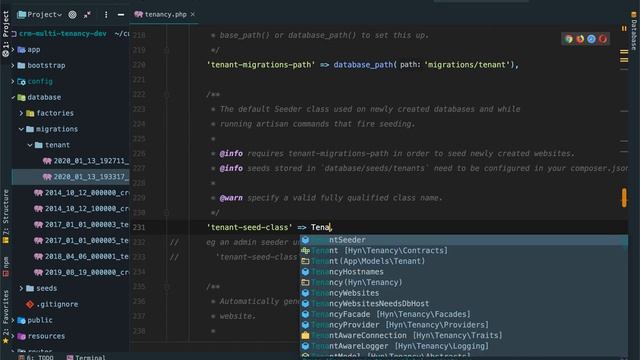Open Safari browser preview icon

[591, 39]
